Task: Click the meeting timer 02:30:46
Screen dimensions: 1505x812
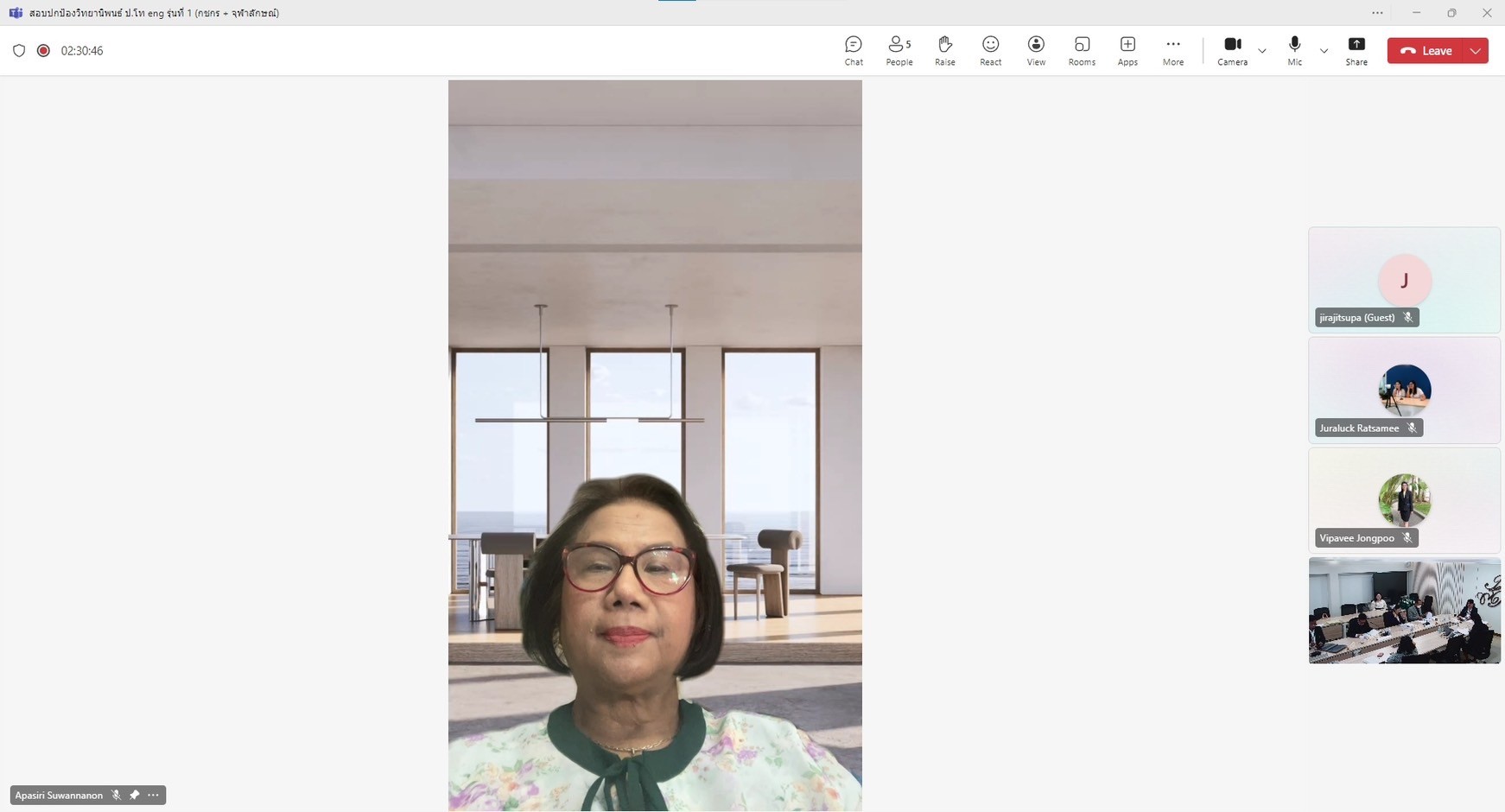Action: point(82,51)
